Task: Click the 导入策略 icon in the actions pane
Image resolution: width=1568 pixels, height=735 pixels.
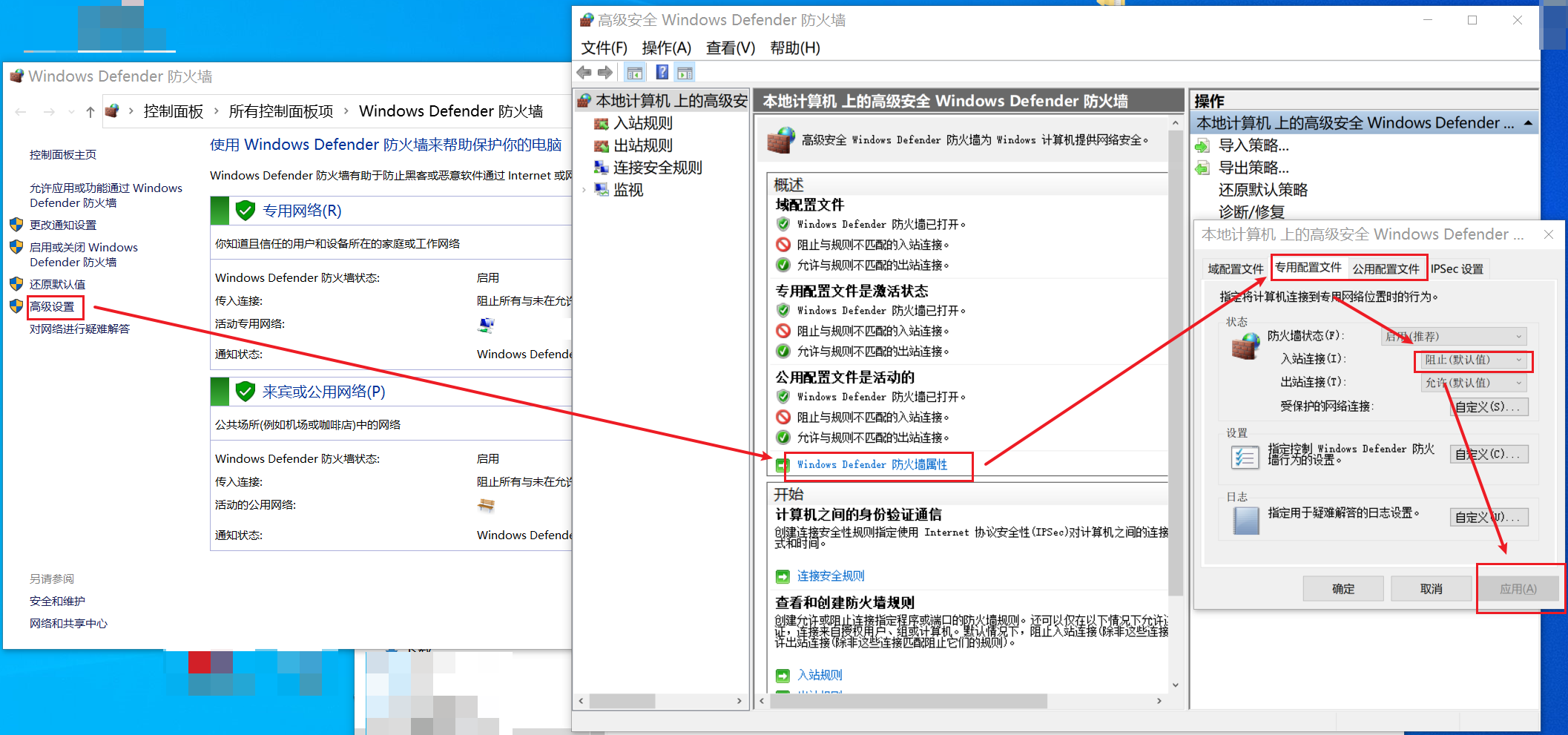Action: click(1202, 145)
